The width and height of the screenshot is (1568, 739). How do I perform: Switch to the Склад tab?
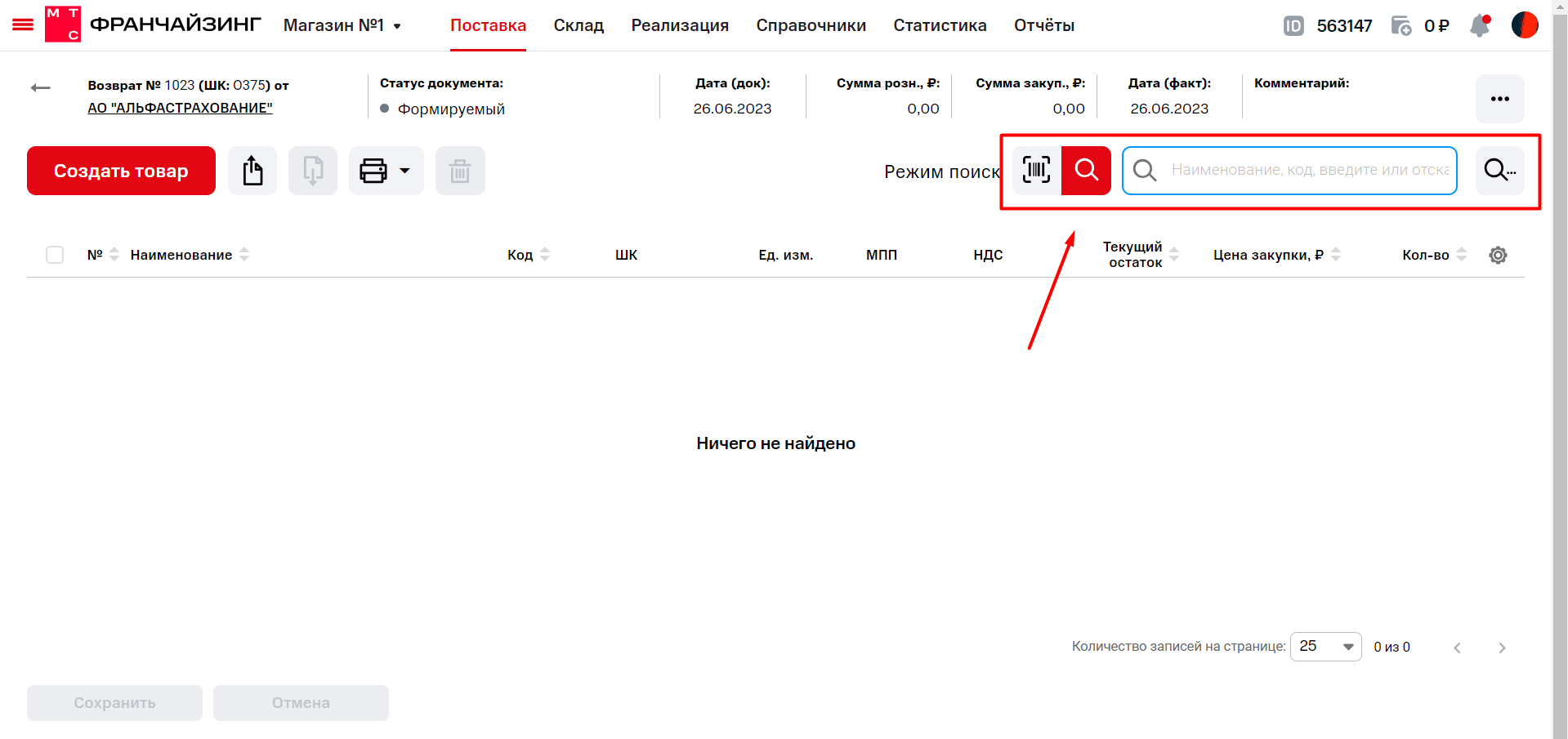coord(579,25)
